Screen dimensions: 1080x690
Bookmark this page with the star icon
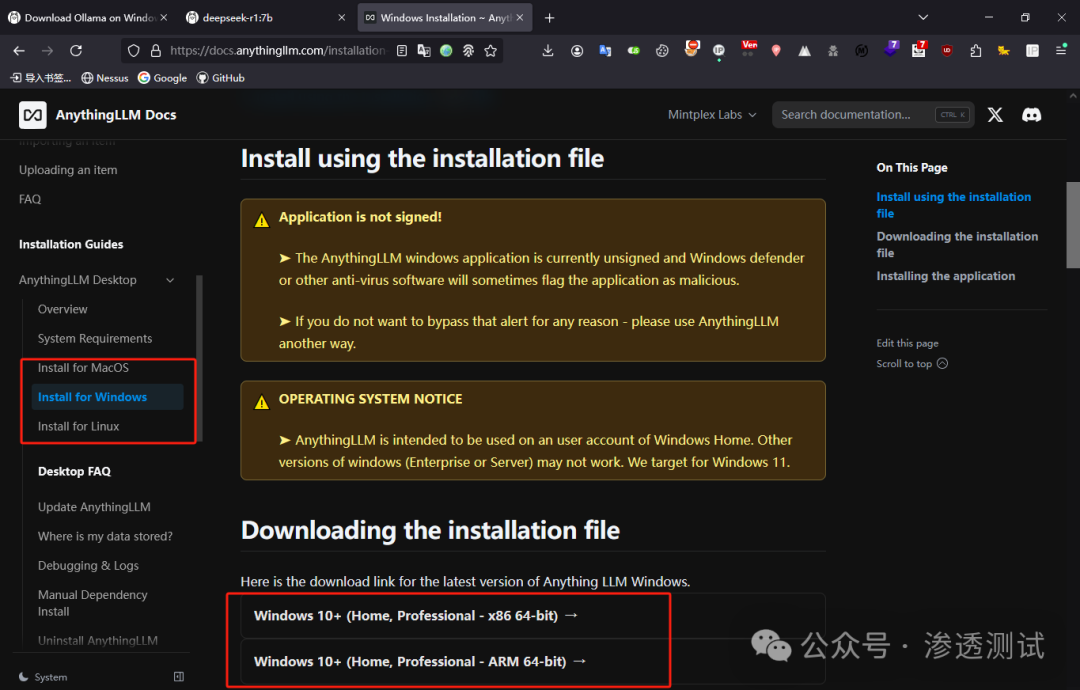pyautogui.click(x=490, y=50)
